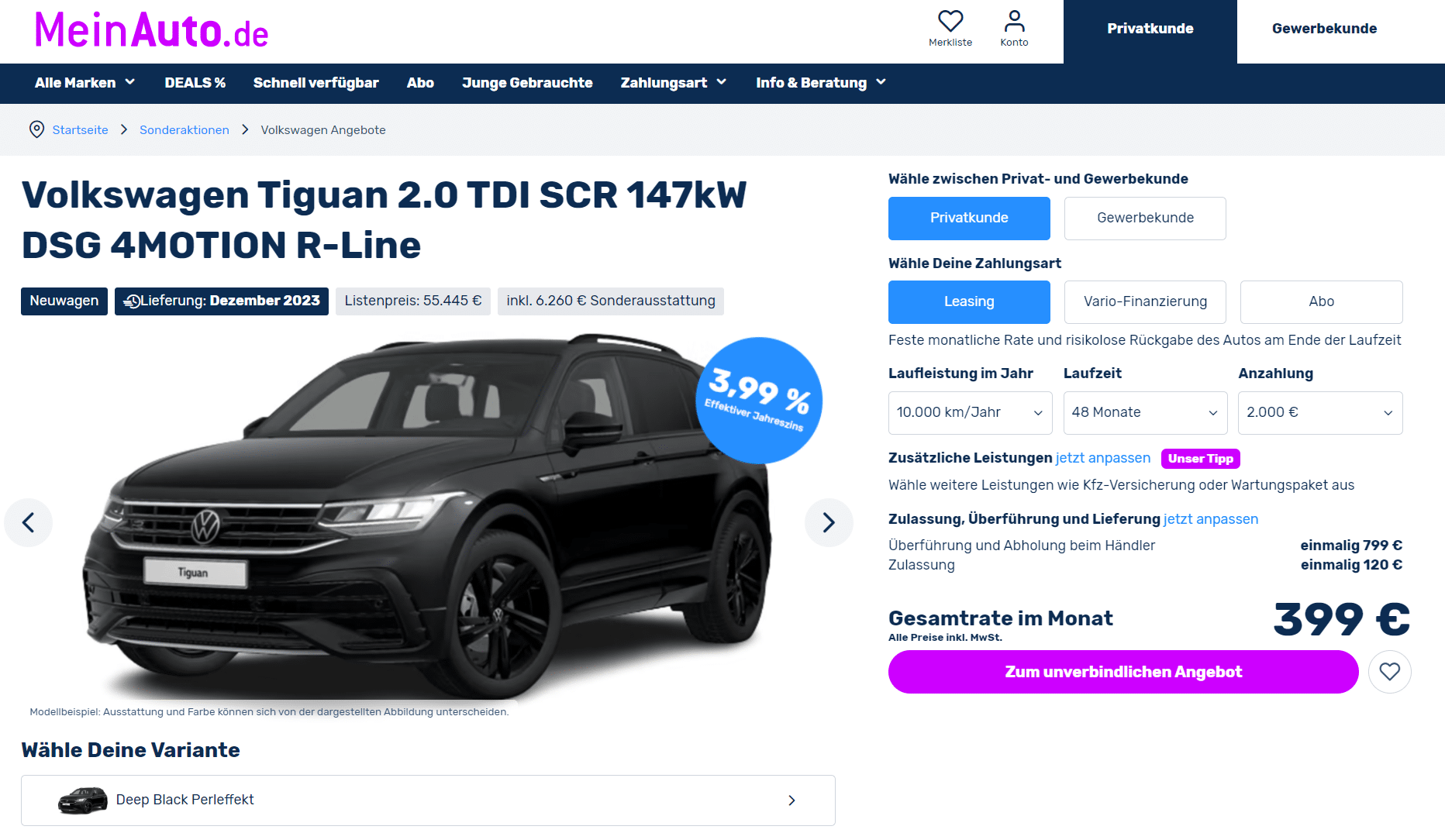Open the Deep Black Perleffekt color variant
This screenshot has height=840, width=1445.
[428, 800]
